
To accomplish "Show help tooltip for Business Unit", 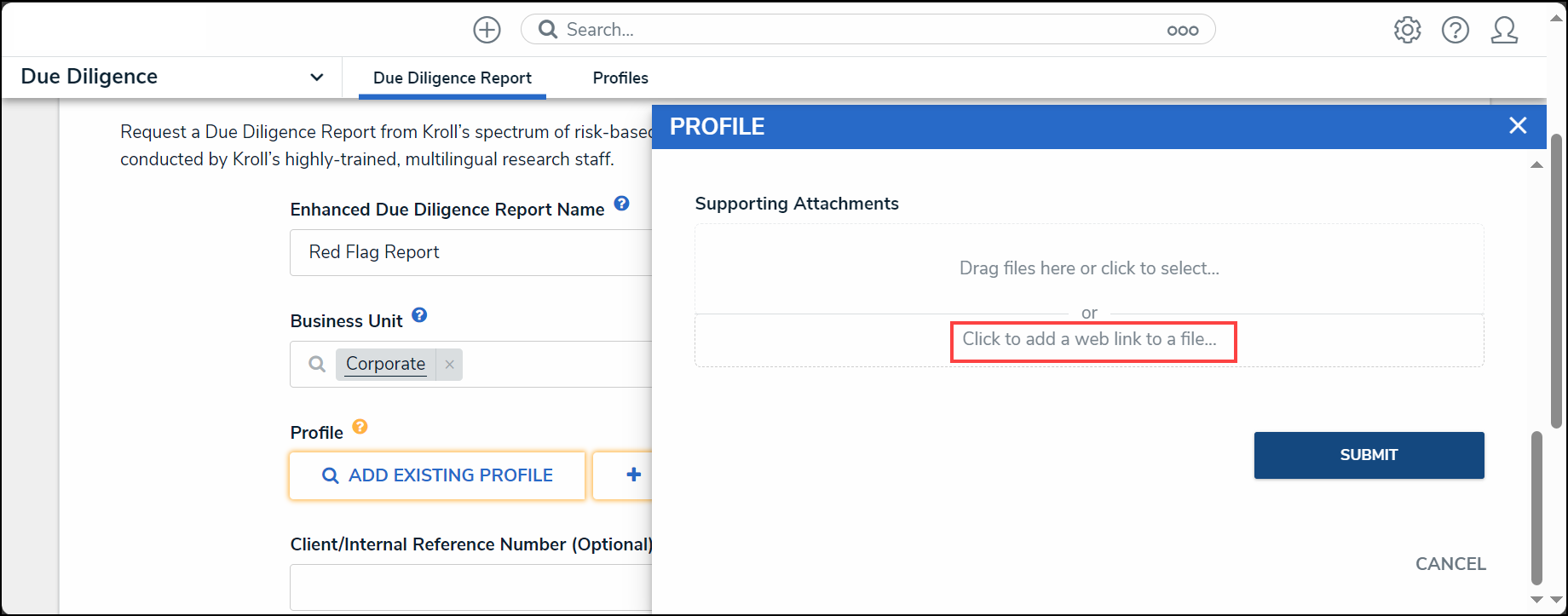I will coord(419,315).
